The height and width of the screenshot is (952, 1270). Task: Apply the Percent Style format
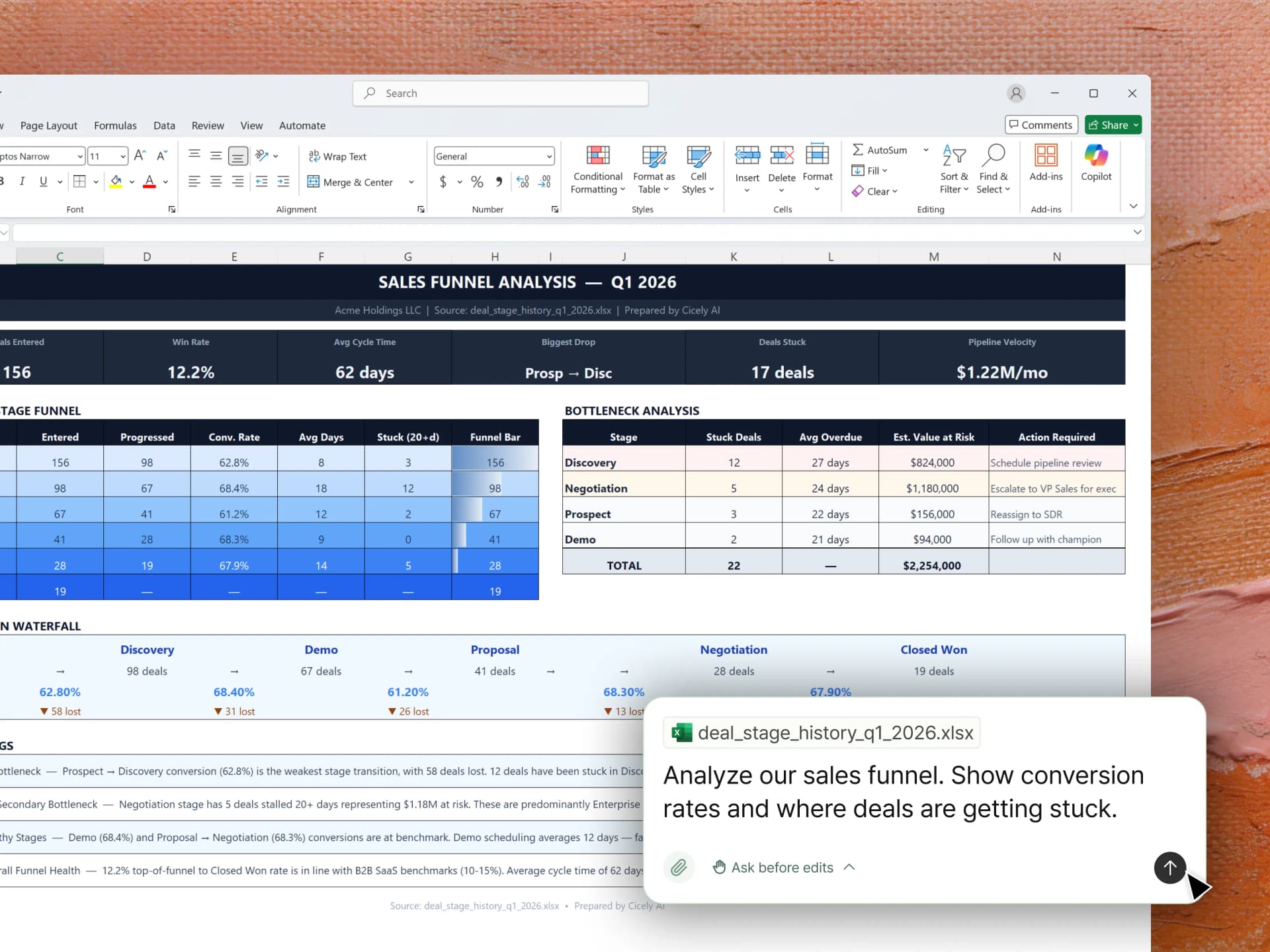(x=477, y=182)
